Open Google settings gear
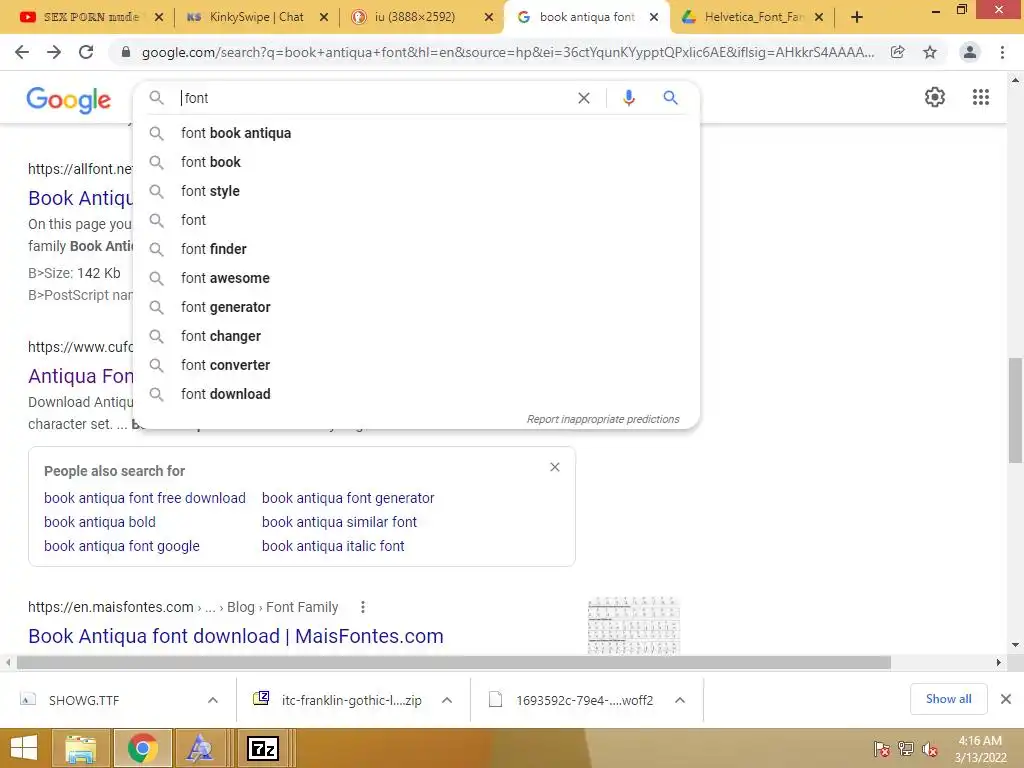The image size is (1024, 768). pos(935,97)
